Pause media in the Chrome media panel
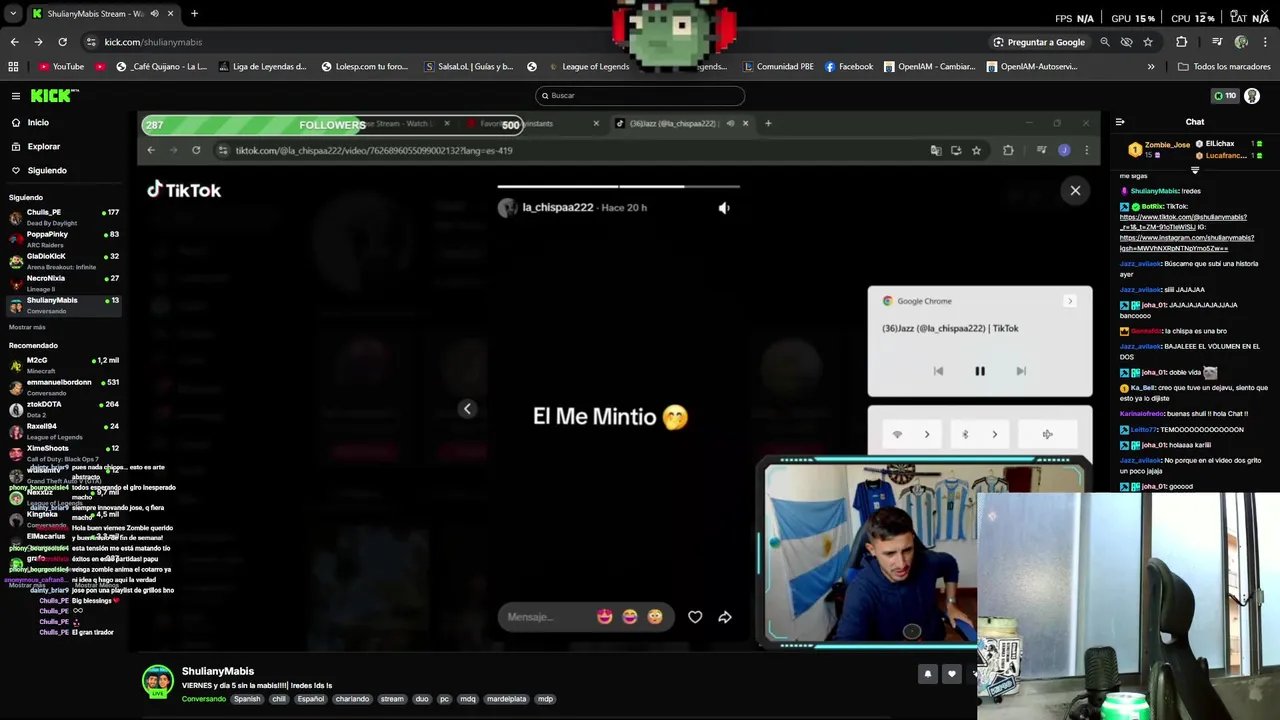This screenshot has height=720, width=1280. pos(980,371)
